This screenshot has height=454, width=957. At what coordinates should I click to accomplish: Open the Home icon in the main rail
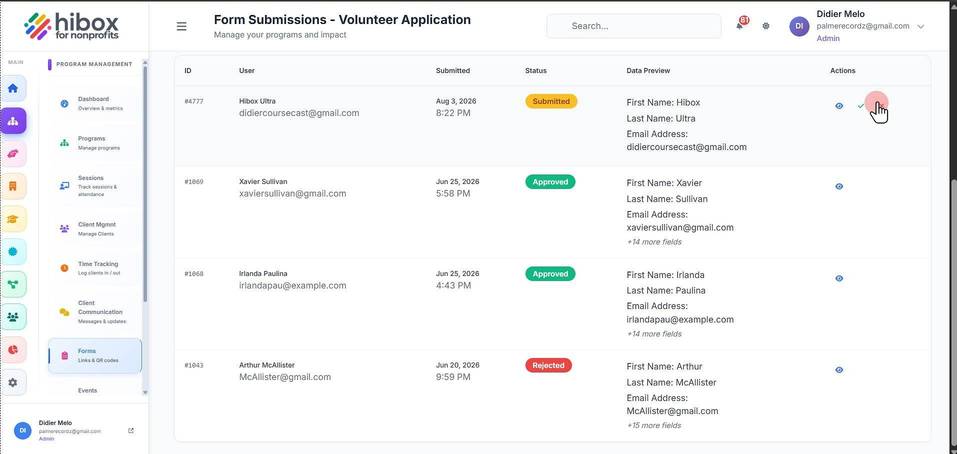tap(13, 88)
